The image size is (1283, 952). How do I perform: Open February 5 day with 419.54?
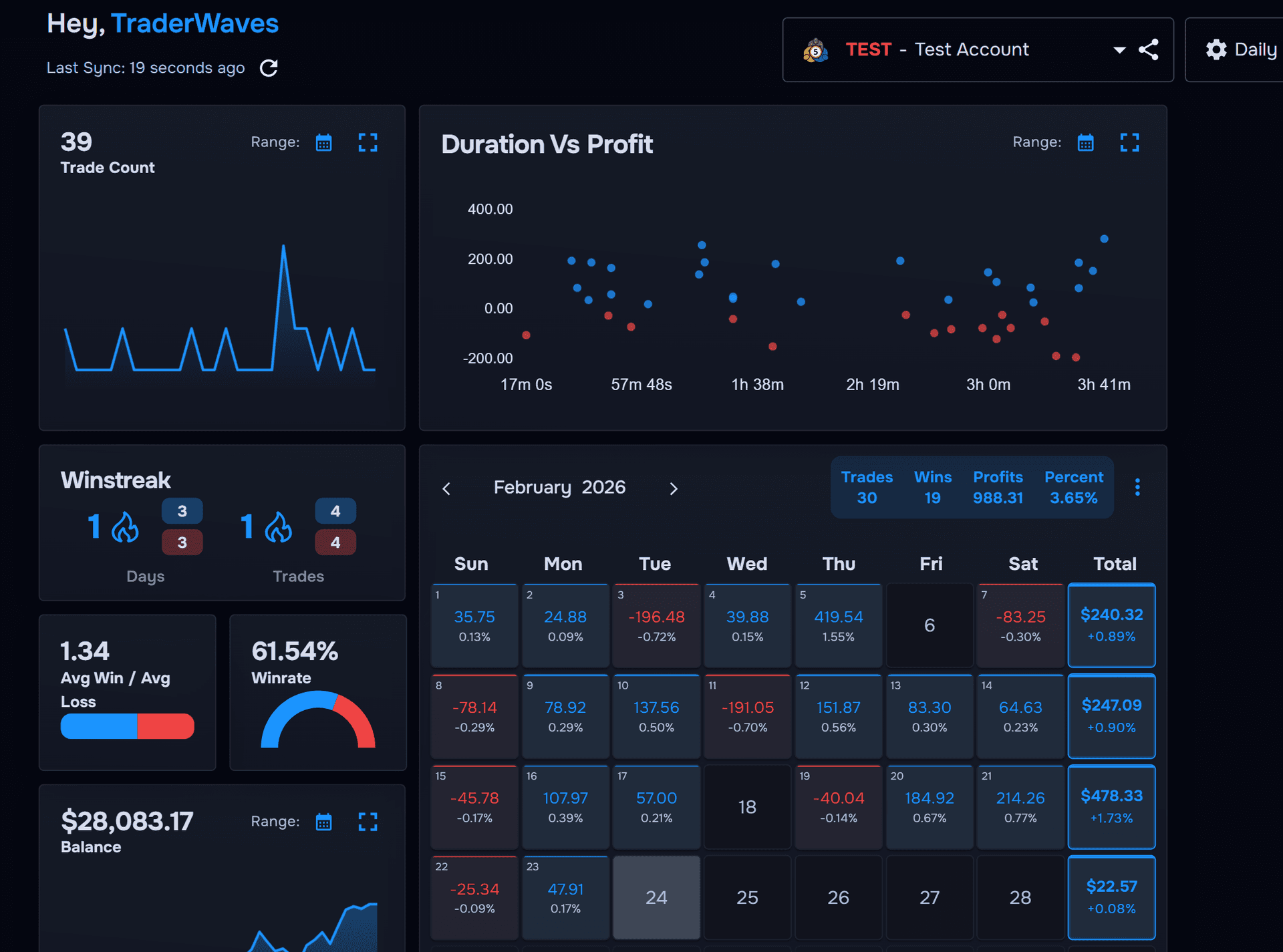pyautogui.click(x=839, y=625)
